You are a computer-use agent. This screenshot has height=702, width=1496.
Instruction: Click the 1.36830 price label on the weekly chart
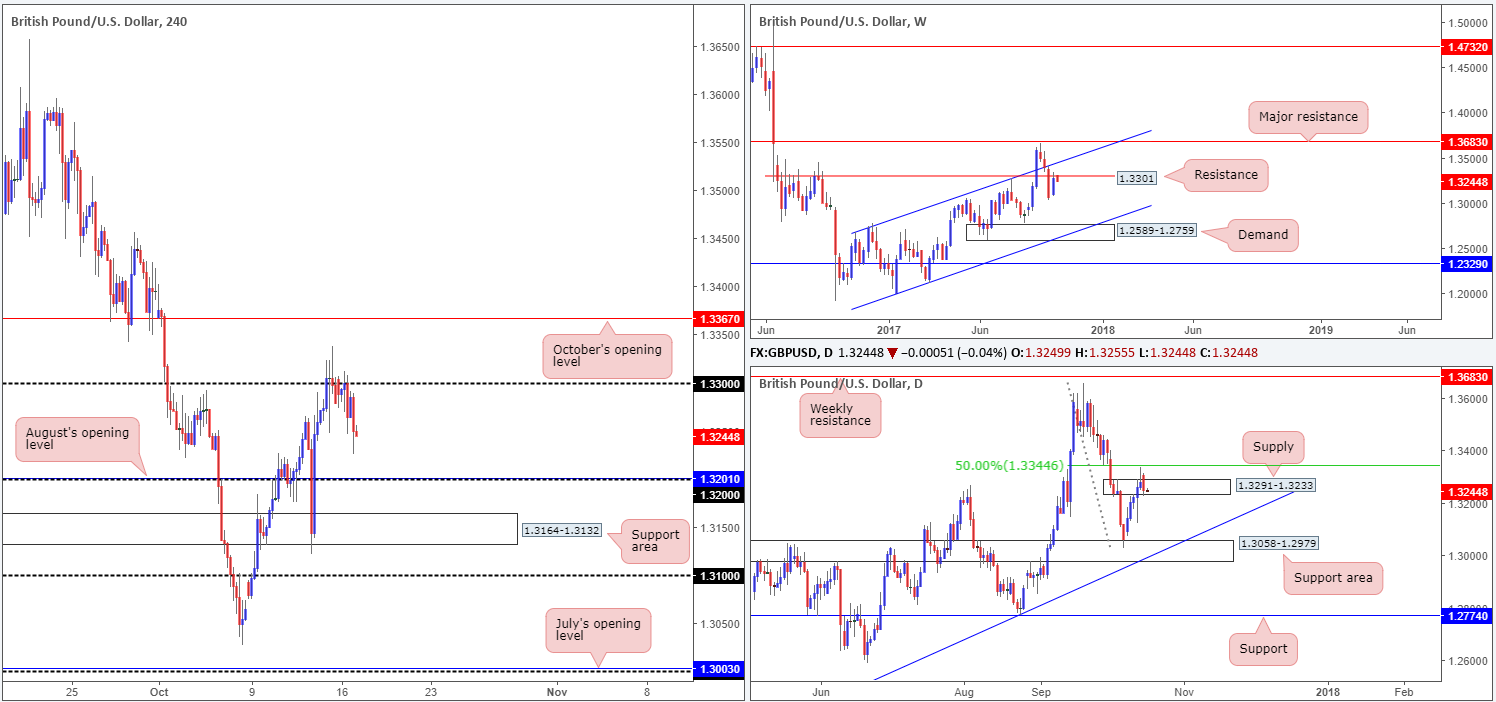[1465, 142]
